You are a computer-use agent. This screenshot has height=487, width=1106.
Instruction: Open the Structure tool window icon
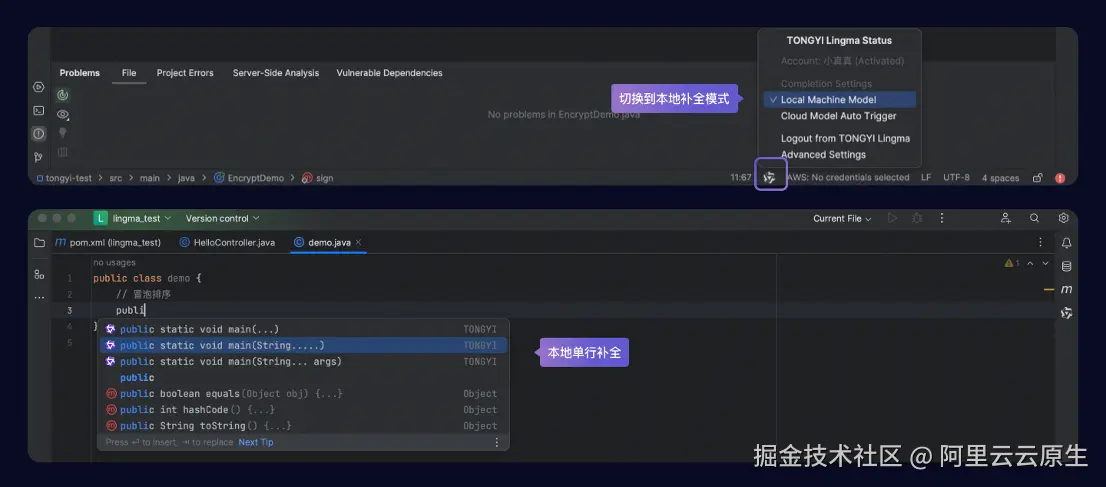pos(40,275)
